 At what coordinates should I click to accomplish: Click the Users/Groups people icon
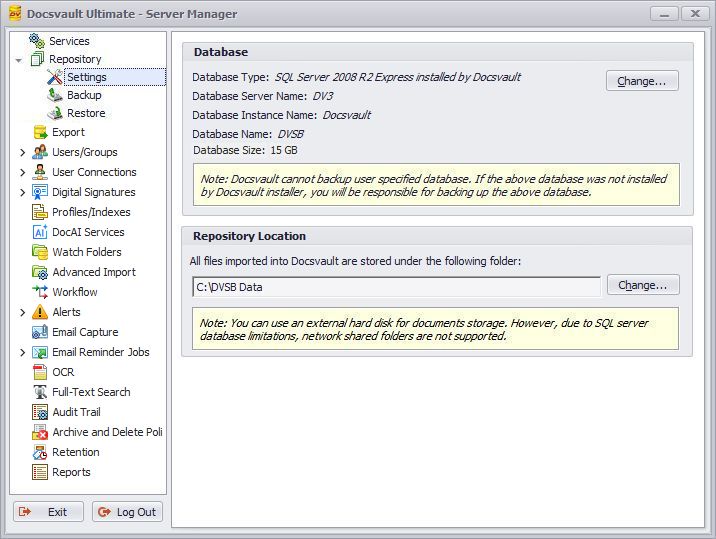pos(40,152)
